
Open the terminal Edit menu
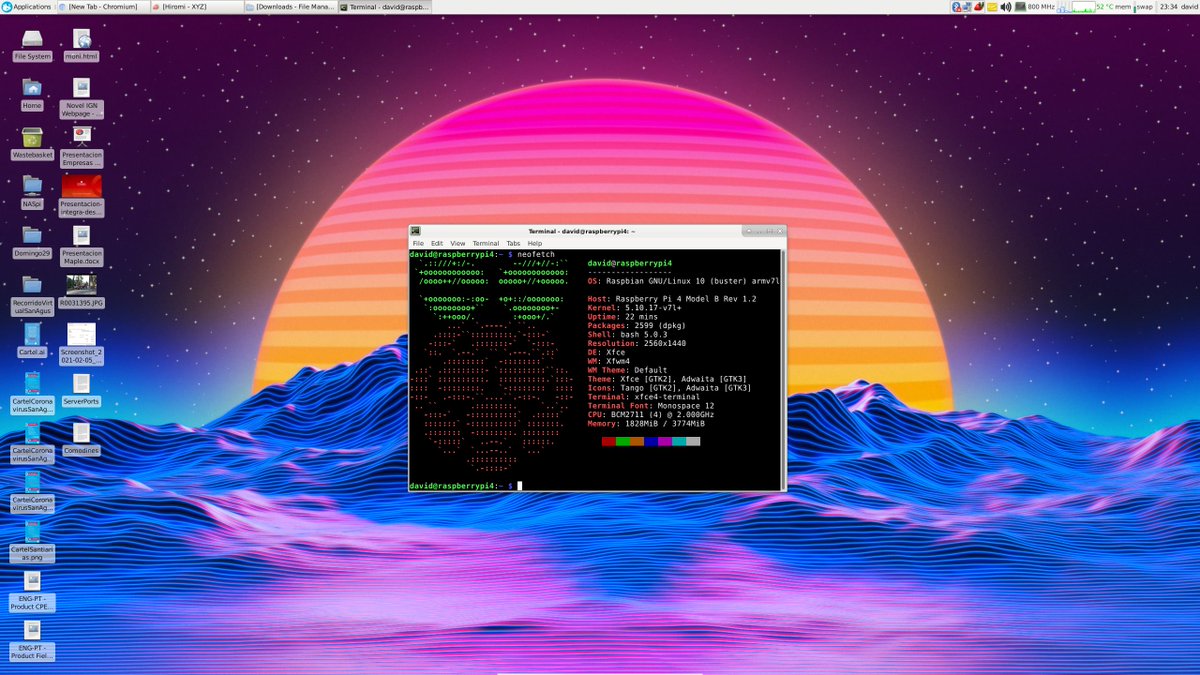pyautogui.click(x=437, y=243)
